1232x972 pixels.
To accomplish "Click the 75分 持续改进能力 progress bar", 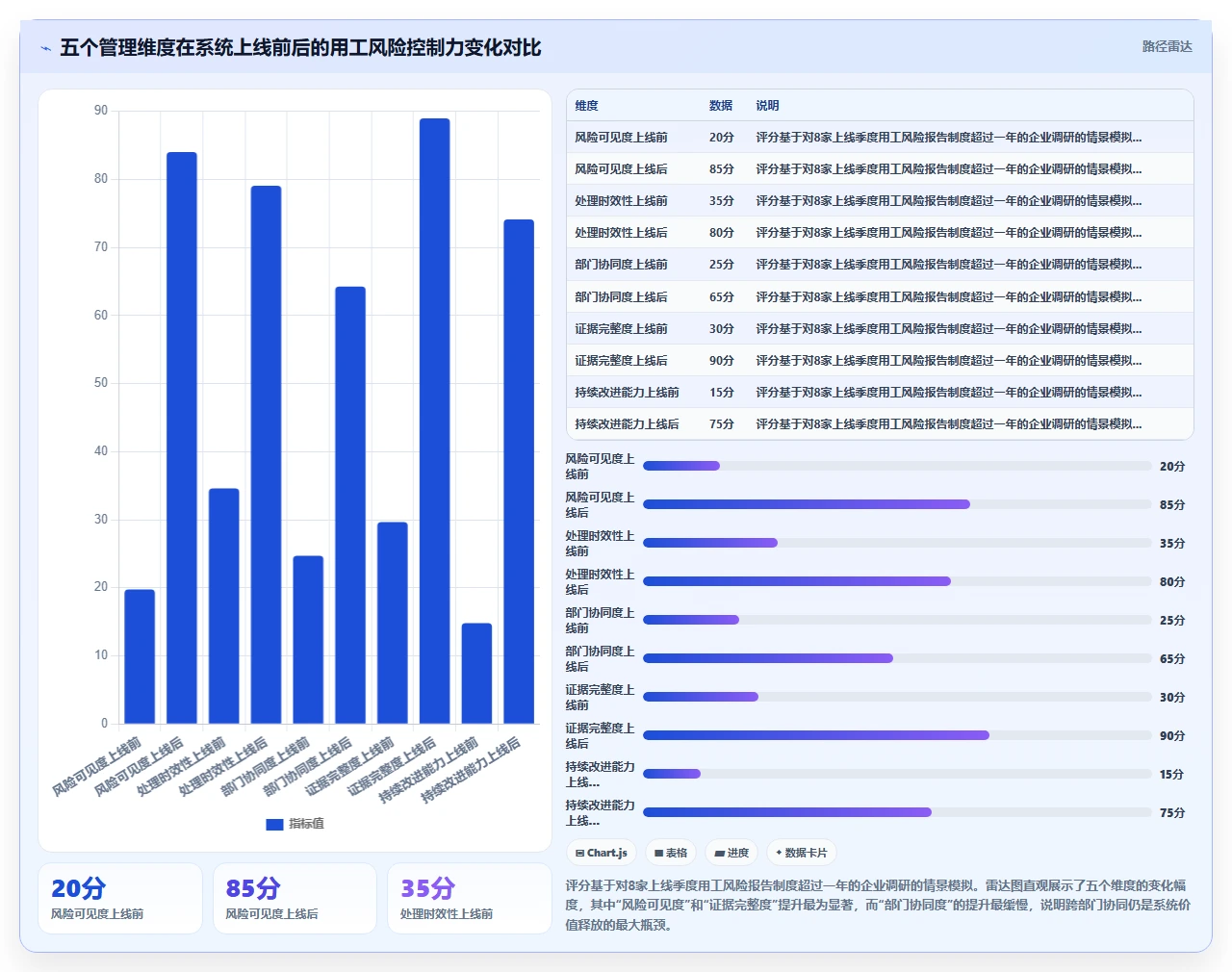I will coord(897,812).
